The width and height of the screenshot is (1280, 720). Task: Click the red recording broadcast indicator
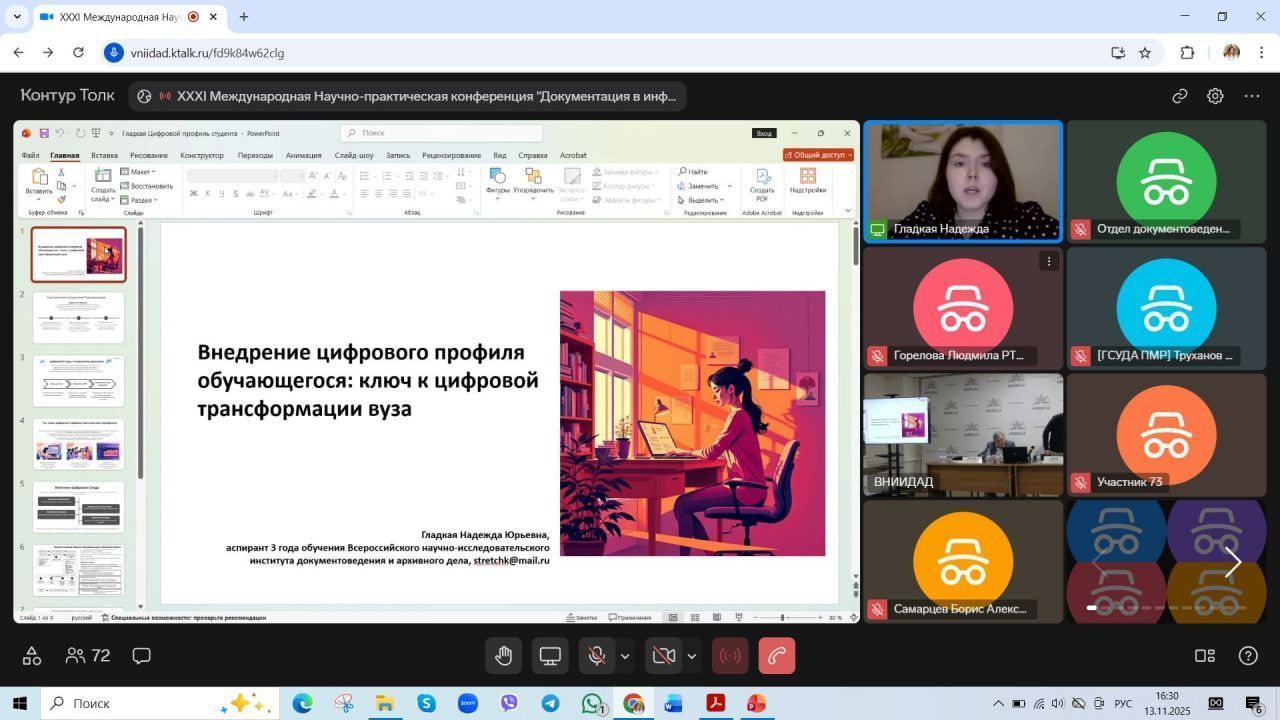730,656
